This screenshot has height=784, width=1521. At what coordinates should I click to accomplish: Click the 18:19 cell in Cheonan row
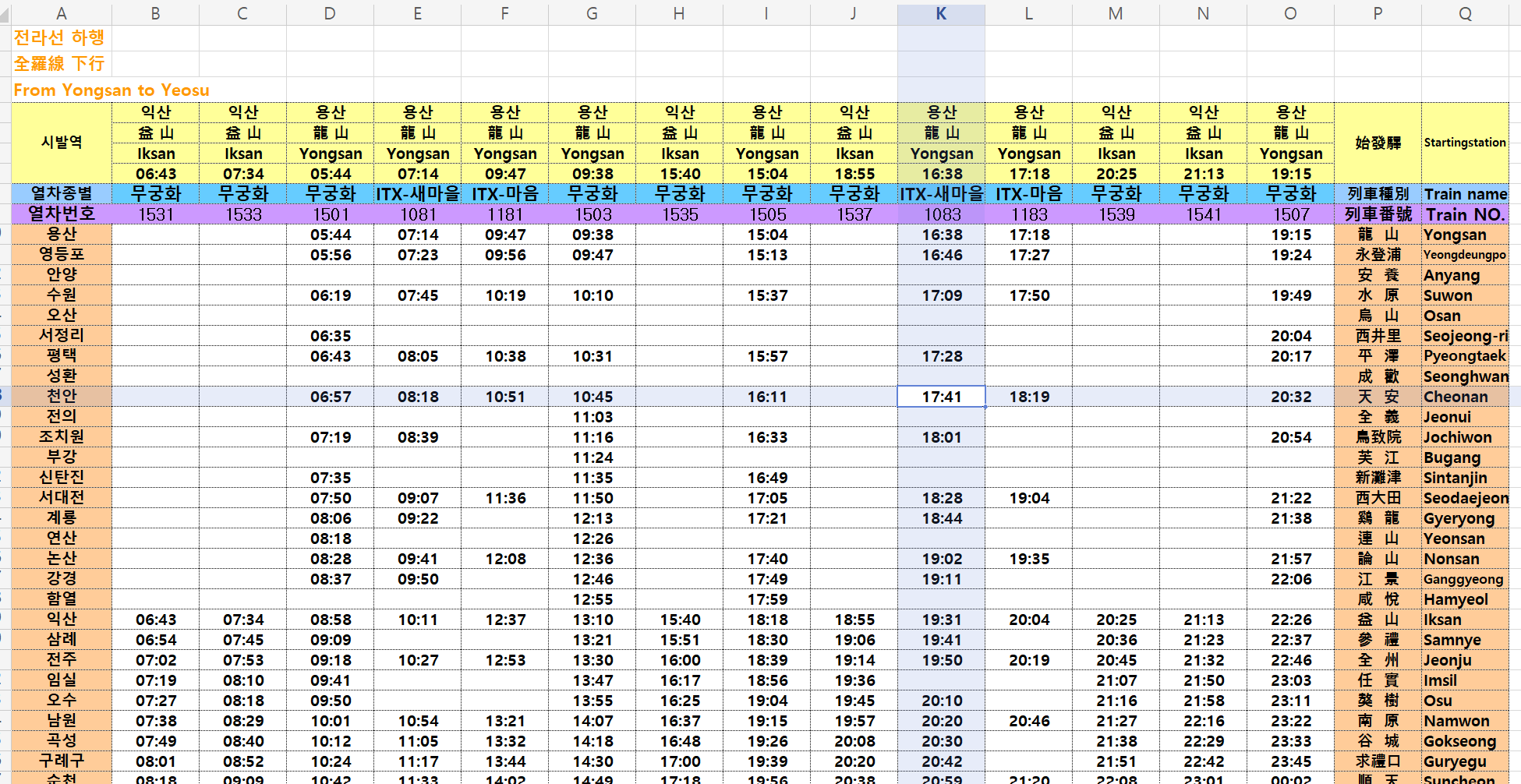[1029, 397]
